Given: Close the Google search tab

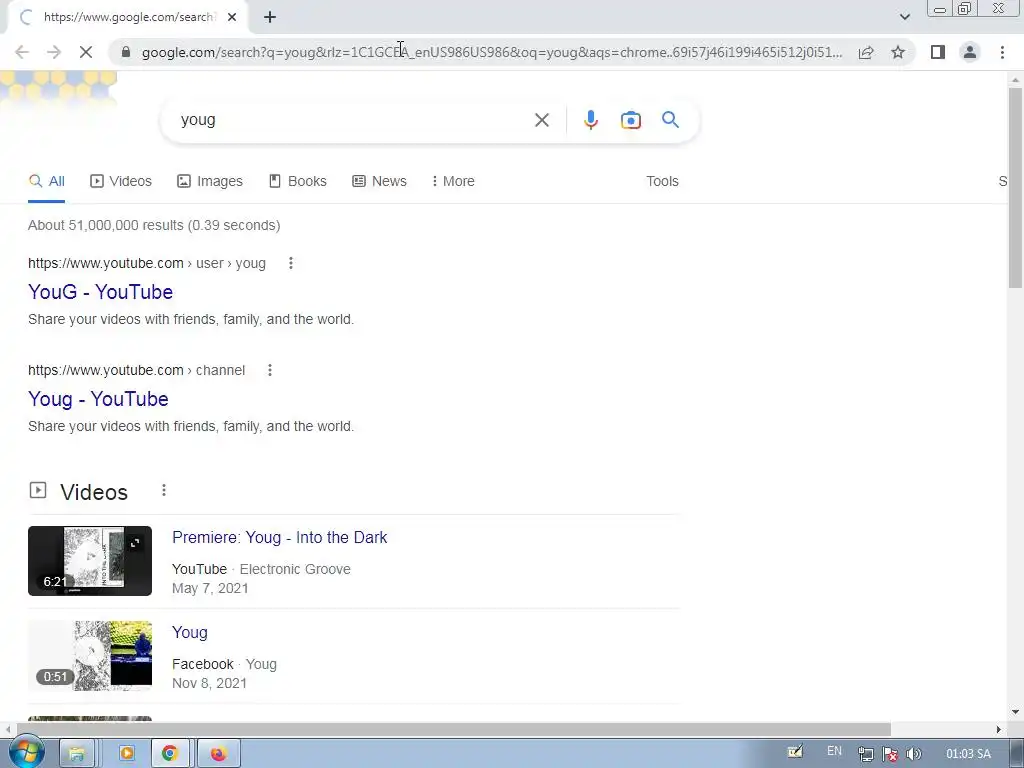Looking at the screenshot, I should coord(232,17).
